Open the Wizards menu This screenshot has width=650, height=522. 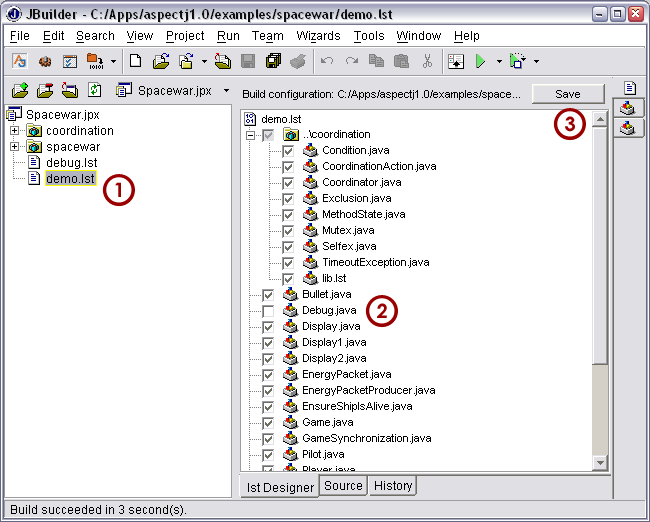click(320, 36)
